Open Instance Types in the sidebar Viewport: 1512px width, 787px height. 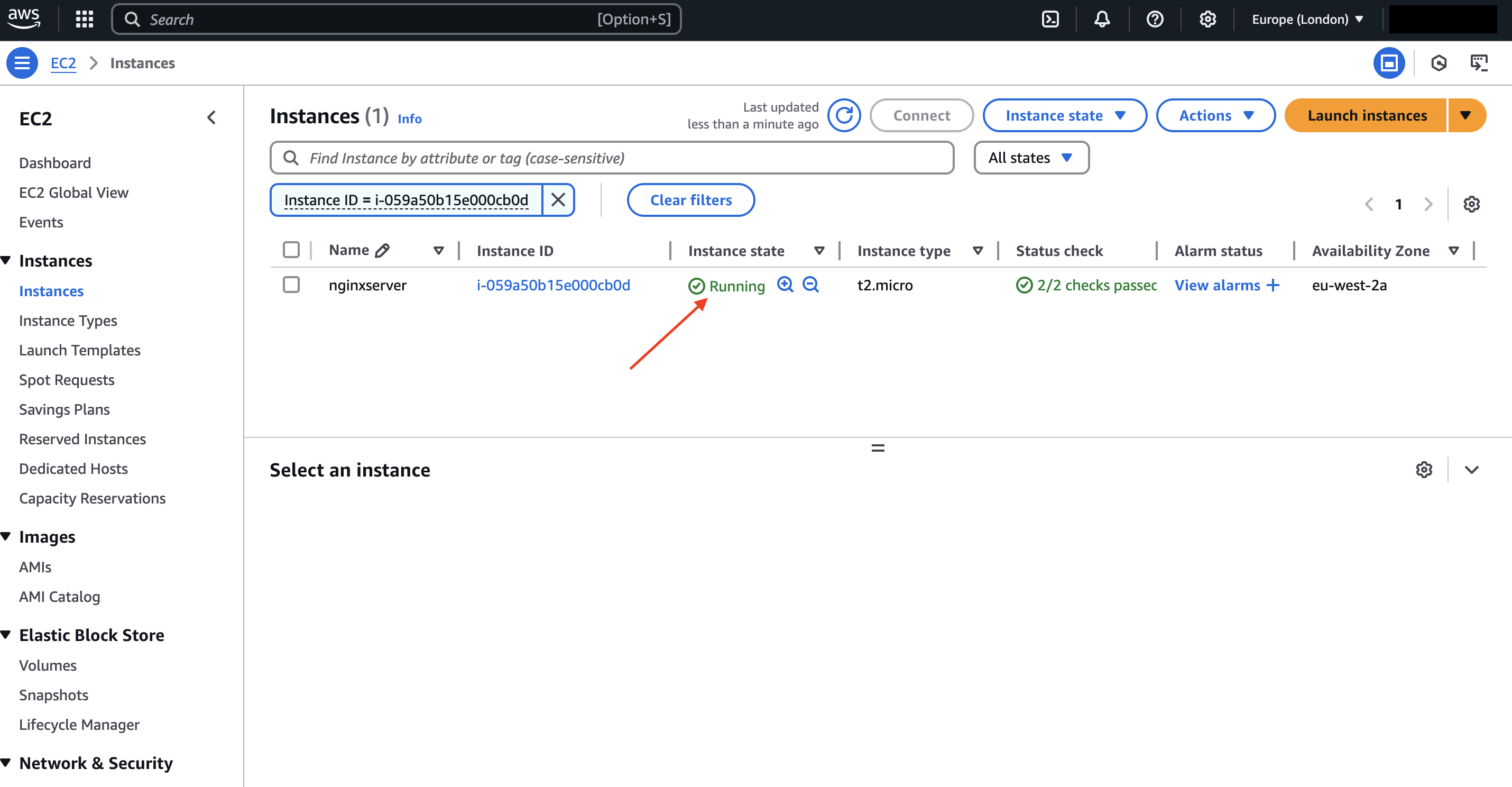click(68, 320)
